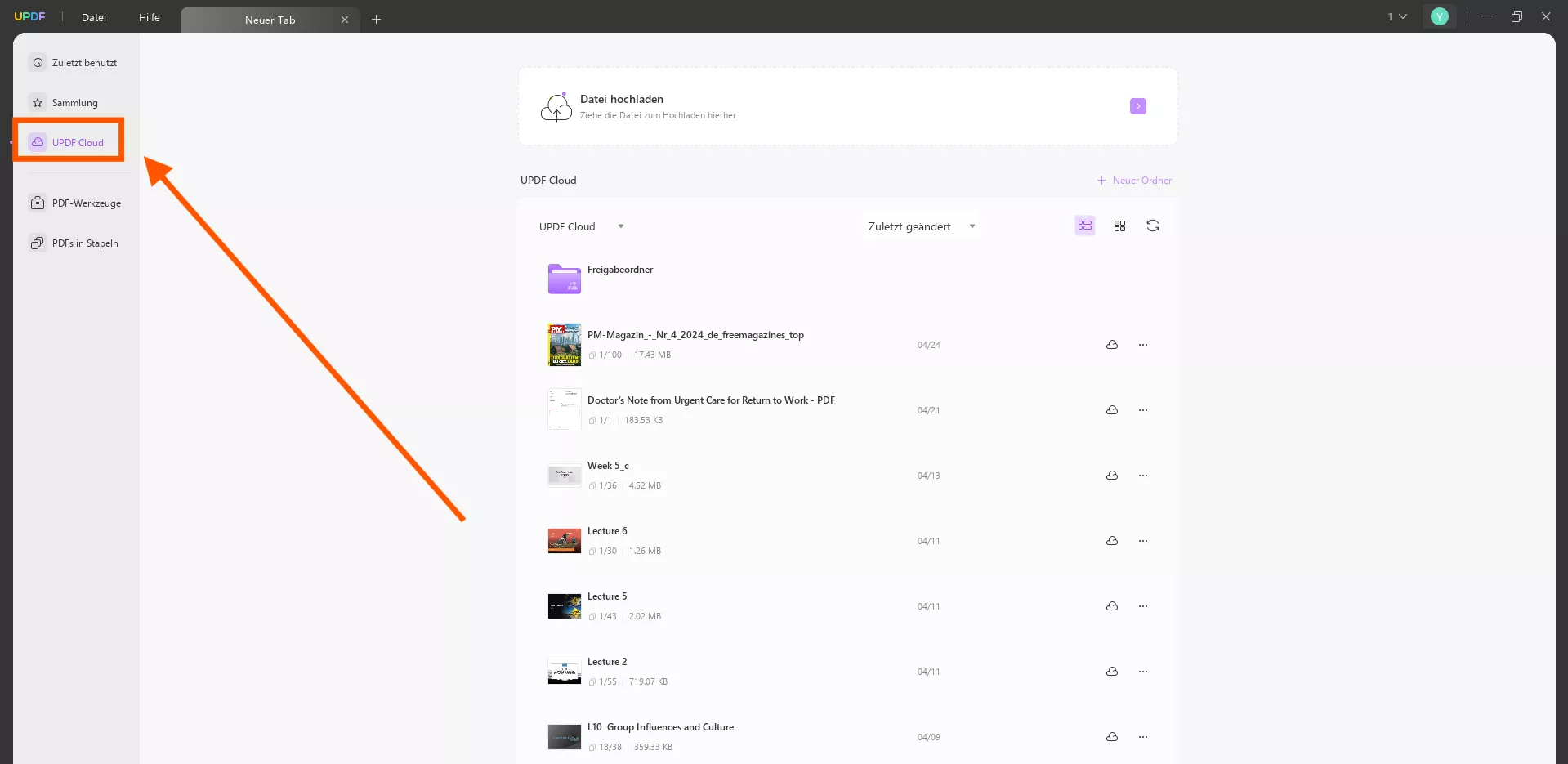1568x764 pixels.
Task: Open the Zuletzt geändert sort dropdown
Action: pos(922,226)
